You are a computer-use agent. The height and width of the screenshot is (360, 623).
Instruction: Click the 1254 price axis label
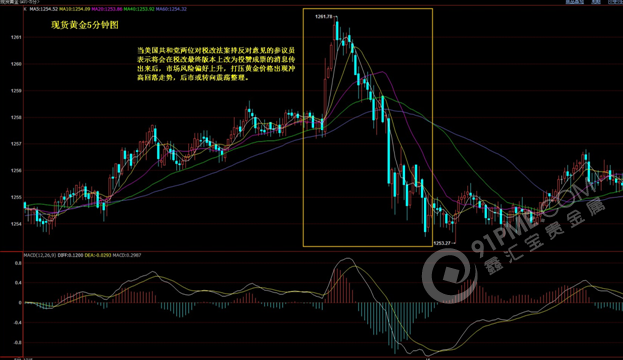(16, 224)
